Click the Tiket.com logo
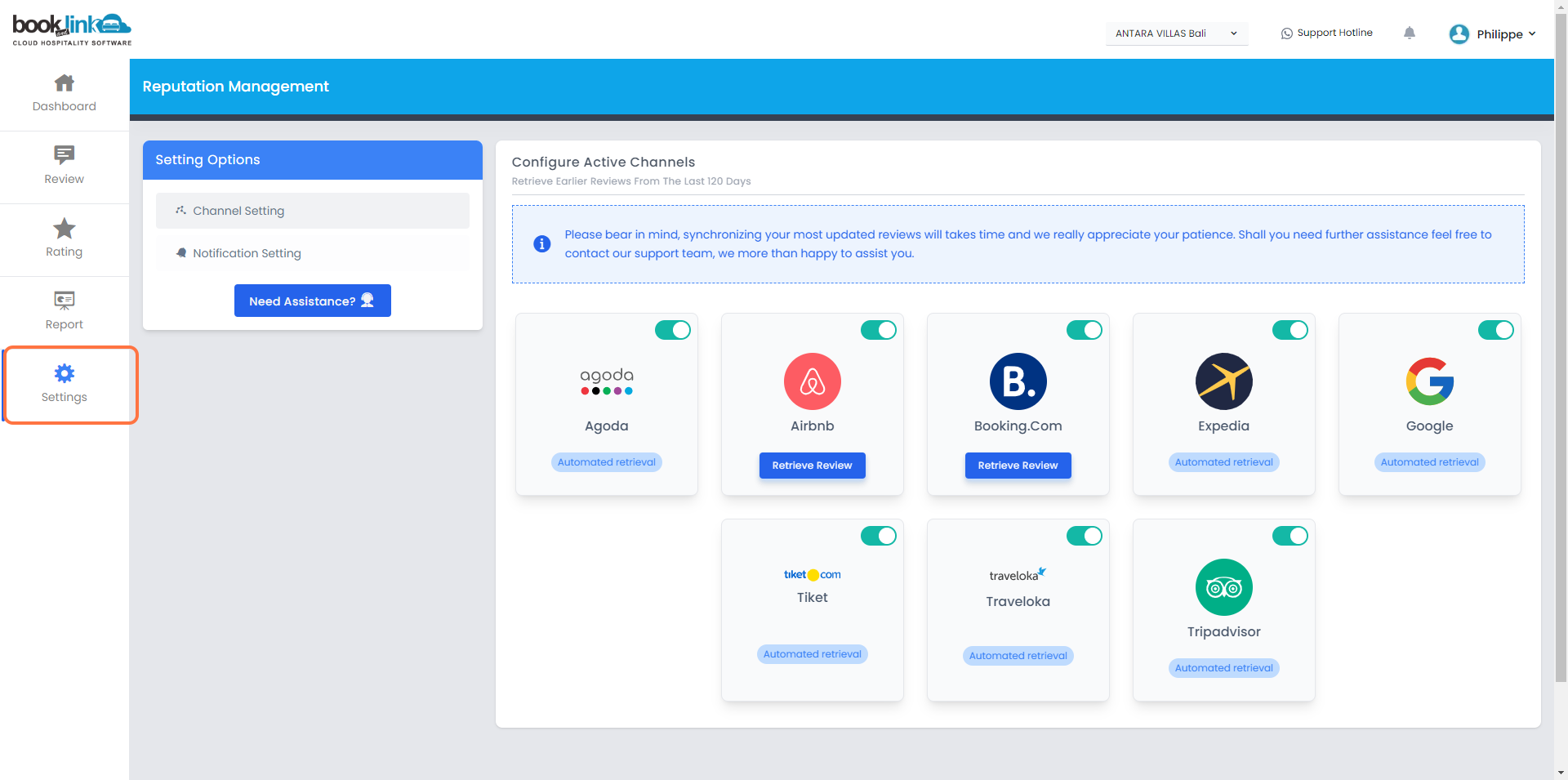The width and height of the screenshot is (1568, 780). [x=813, y=574]
